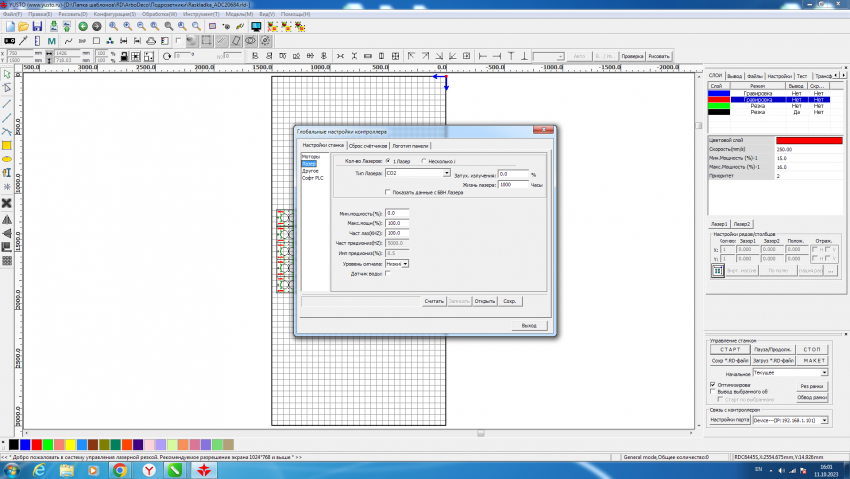Enable 'Показать данные с ВВН Лазера' checkbox

pos(388,192)
